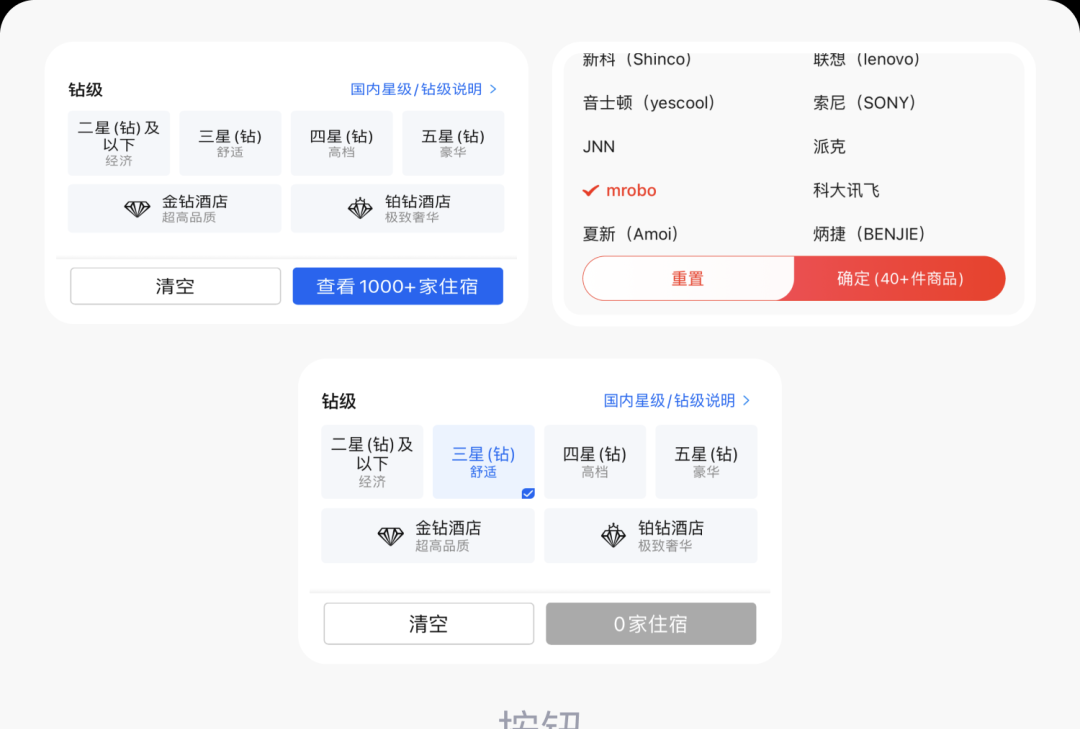This screenshot has width=1080, height=729.
Task: Select brand JNN
Action: pos(599,147)
